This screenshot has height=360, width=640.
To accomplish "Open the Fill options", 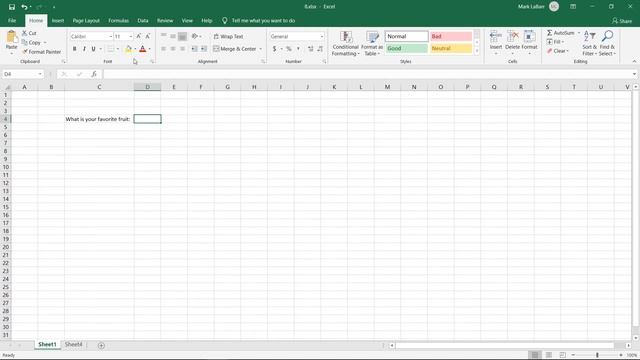I will [555, 42].
